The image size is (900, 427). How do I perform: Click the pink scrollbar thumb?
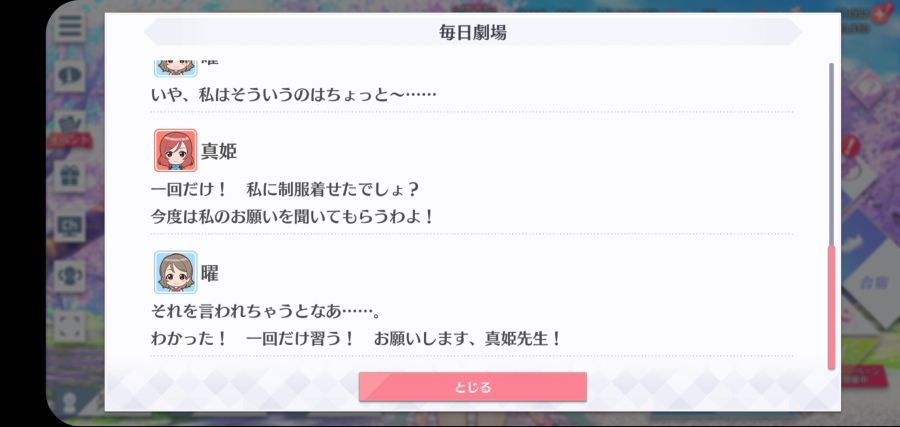(x=831, y=307)
